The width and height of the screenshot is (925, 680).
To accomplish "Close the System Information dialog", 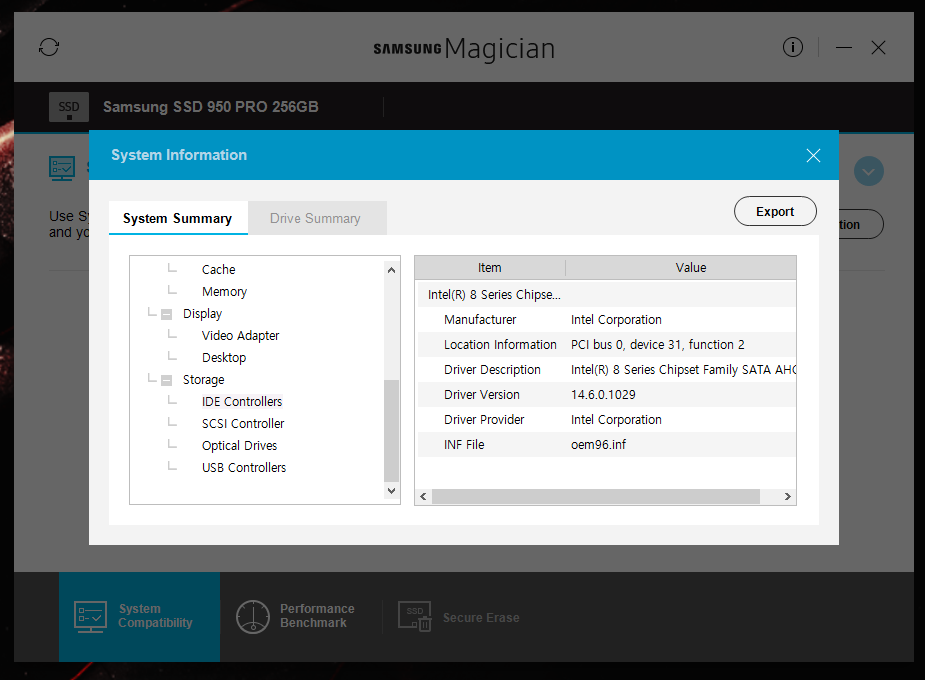I will click(813, 155).
